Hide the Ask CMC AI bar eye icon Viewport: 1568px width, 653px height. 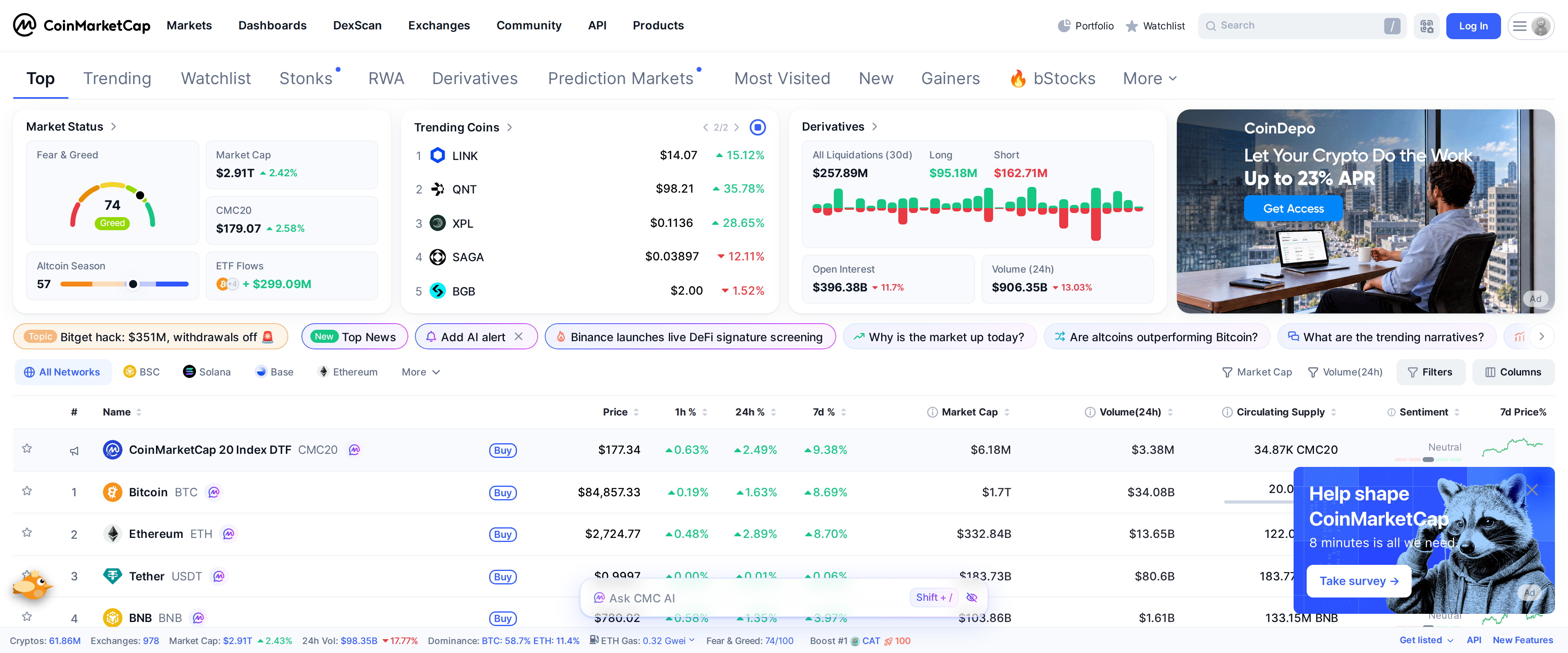click(971, 597)
